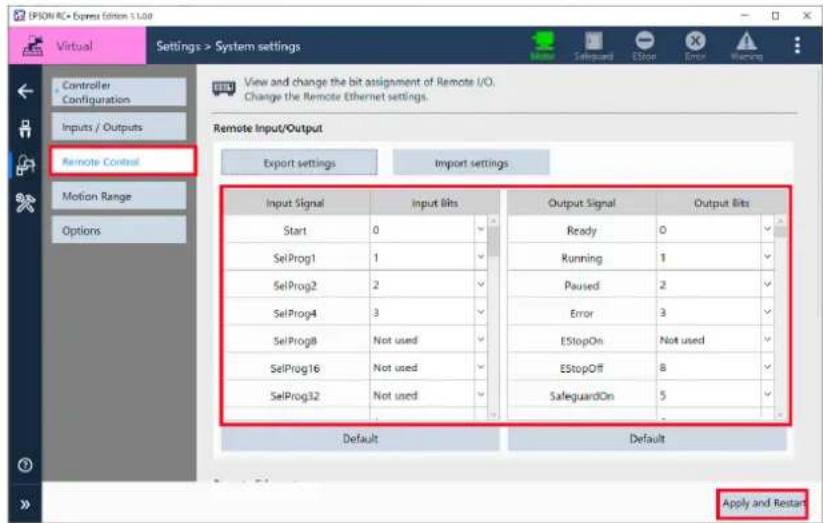Click the Ready output signal cell
823x523 pixels.
(x=582, y=231)
